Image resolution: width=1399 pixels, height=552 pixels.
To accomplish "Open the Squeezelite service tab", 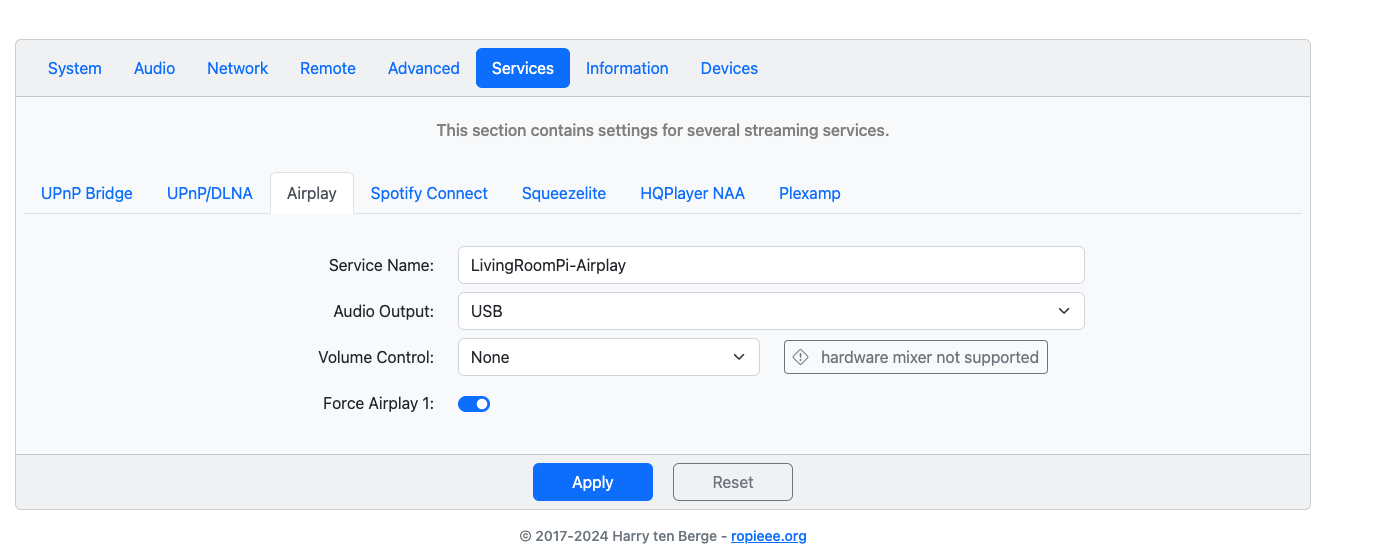I will [x=564, y=193].
